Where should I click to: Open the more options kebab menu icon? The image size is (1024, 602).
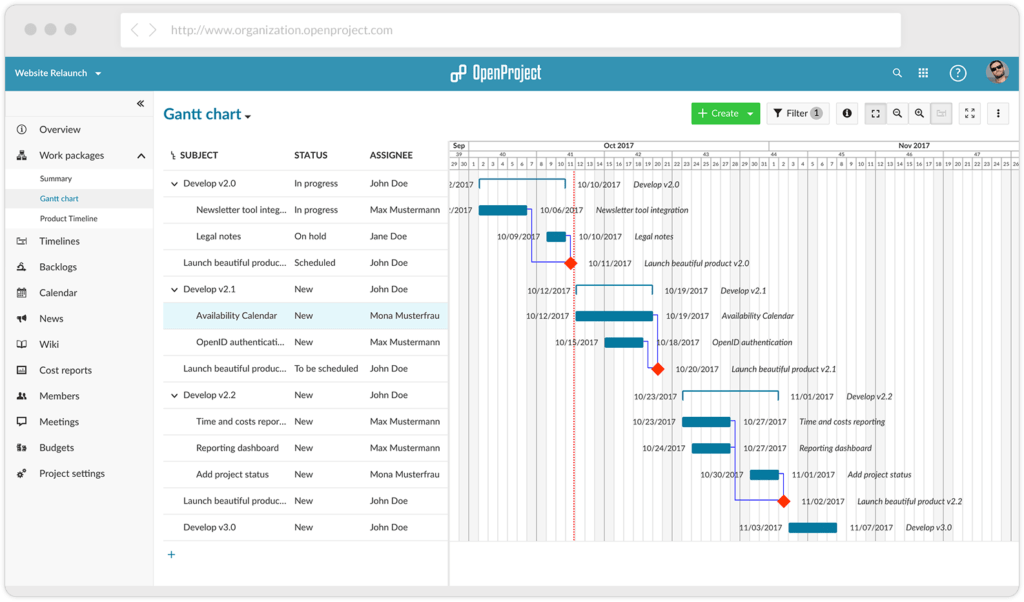pos(997,113)
